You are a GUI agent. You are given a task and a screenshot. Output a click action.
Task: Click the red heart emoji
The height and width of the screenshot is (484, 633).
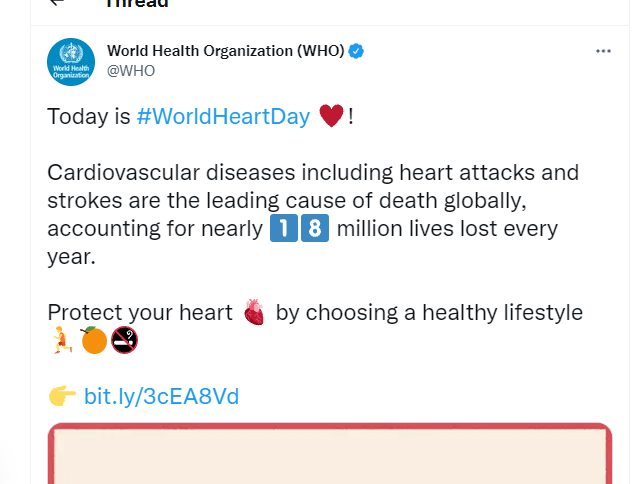331,116
